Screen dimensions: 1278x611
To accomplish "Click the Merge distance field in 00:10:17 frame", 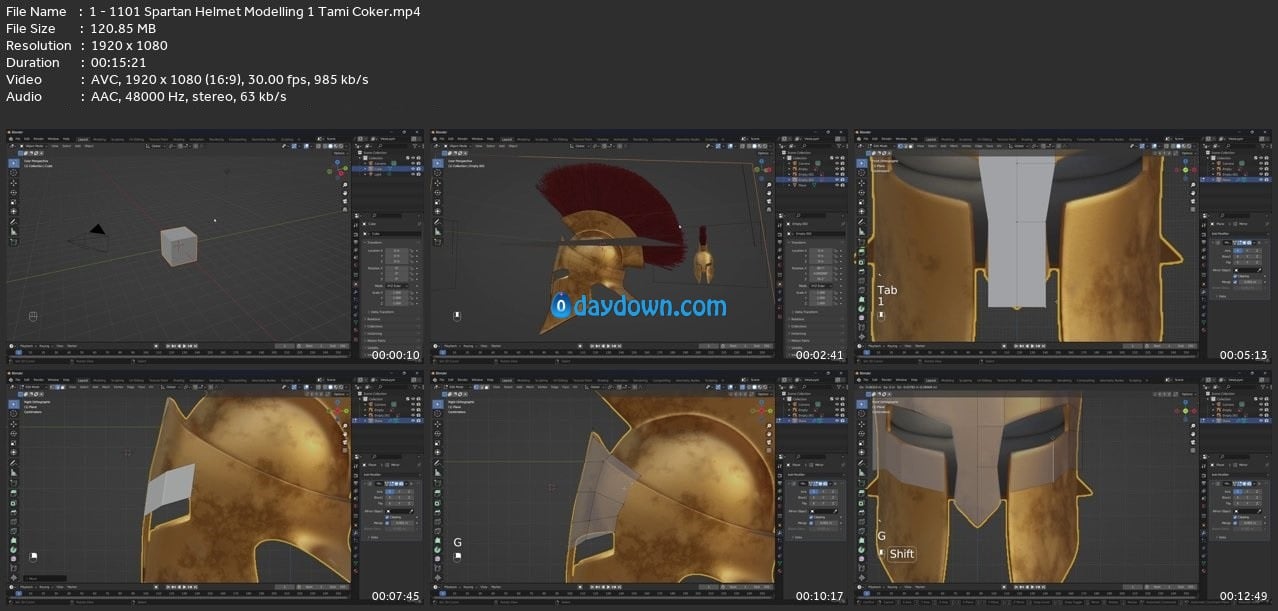I will [827, 523].
